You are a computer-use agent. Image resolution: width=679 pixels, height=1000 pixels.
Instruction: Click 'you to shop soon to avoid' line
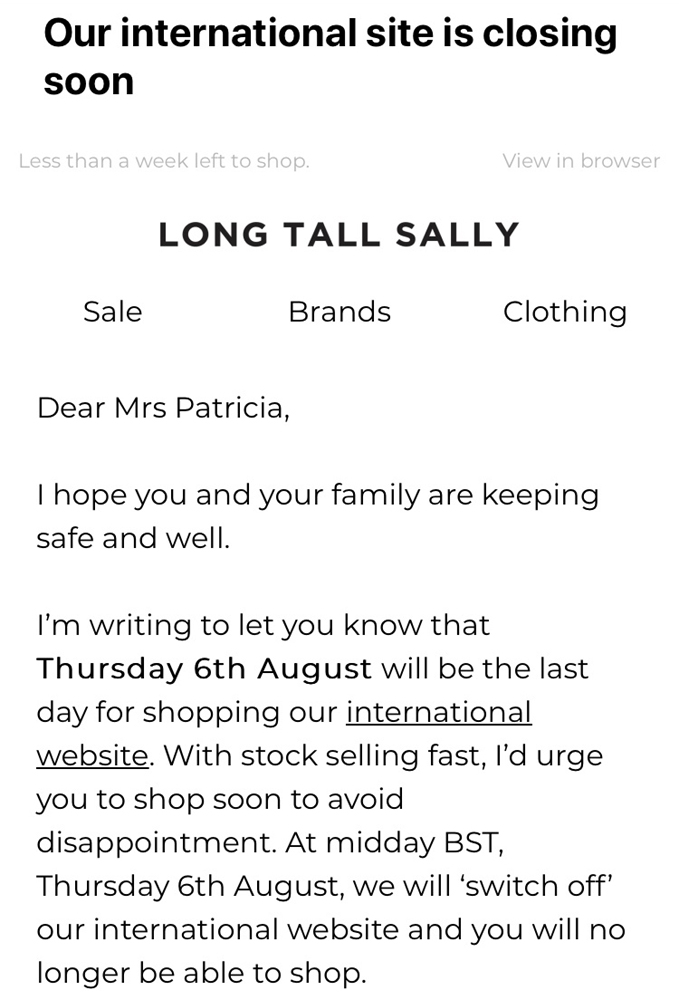[220, 800]
